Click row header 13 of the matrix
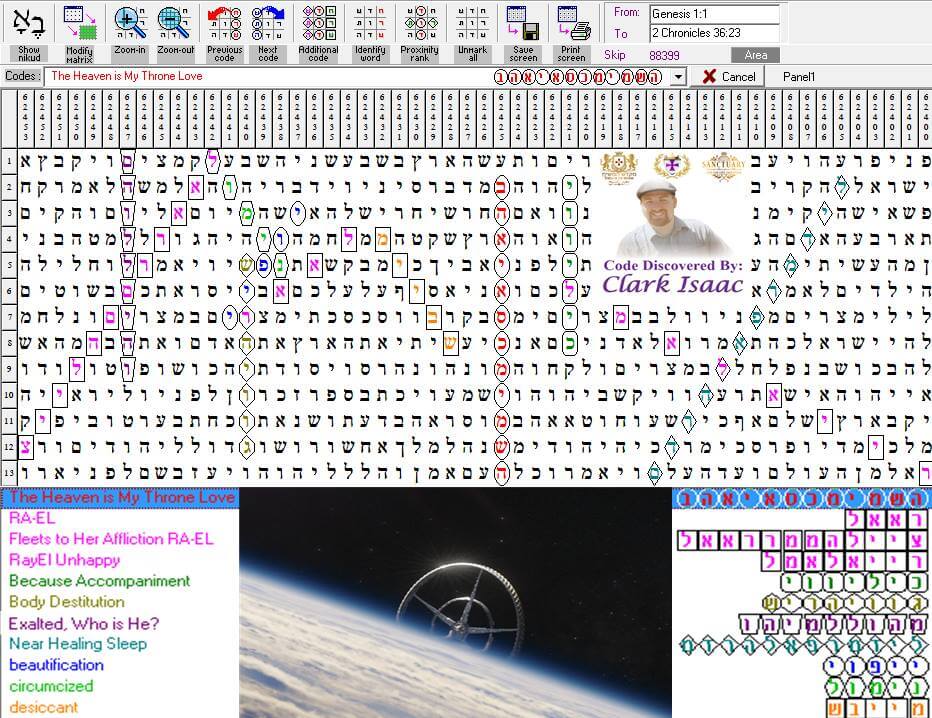Image resolution: width=932 pixels, height=718 pixels. pyautogui.click(x=9, y=473)
